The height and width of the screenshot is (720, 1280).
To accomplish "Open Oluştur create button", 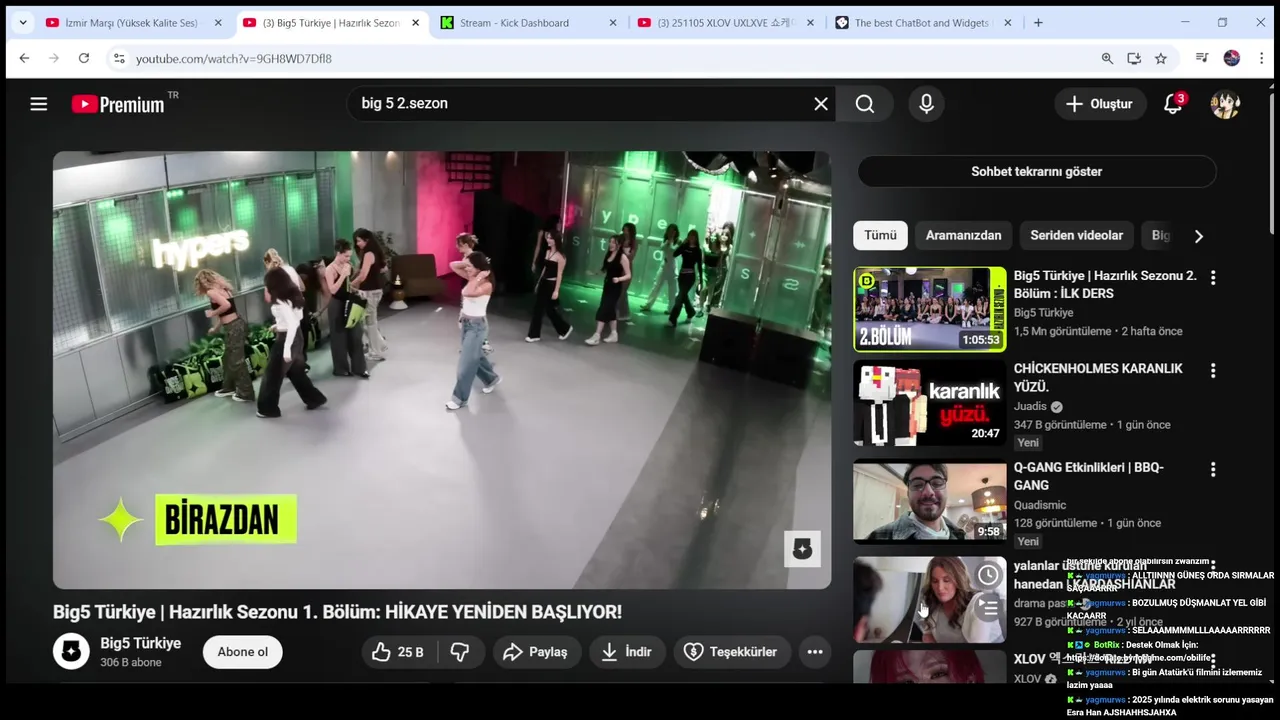I will 1100,104.
